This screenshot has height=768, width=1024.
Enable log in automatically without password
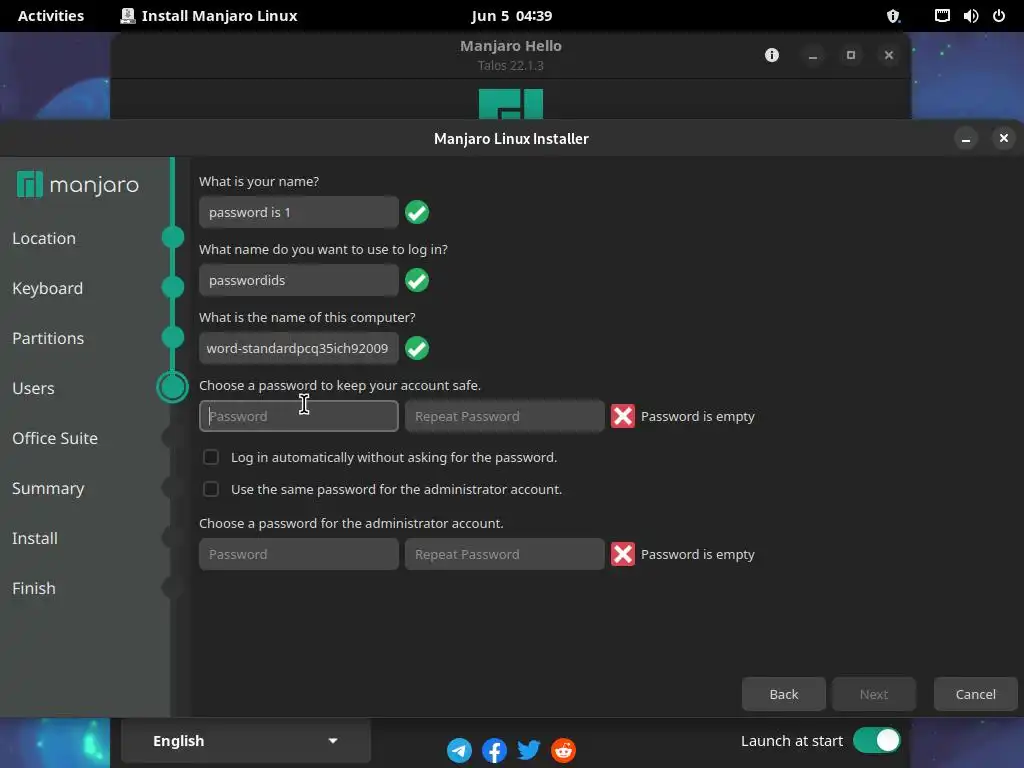pos(211,457)
